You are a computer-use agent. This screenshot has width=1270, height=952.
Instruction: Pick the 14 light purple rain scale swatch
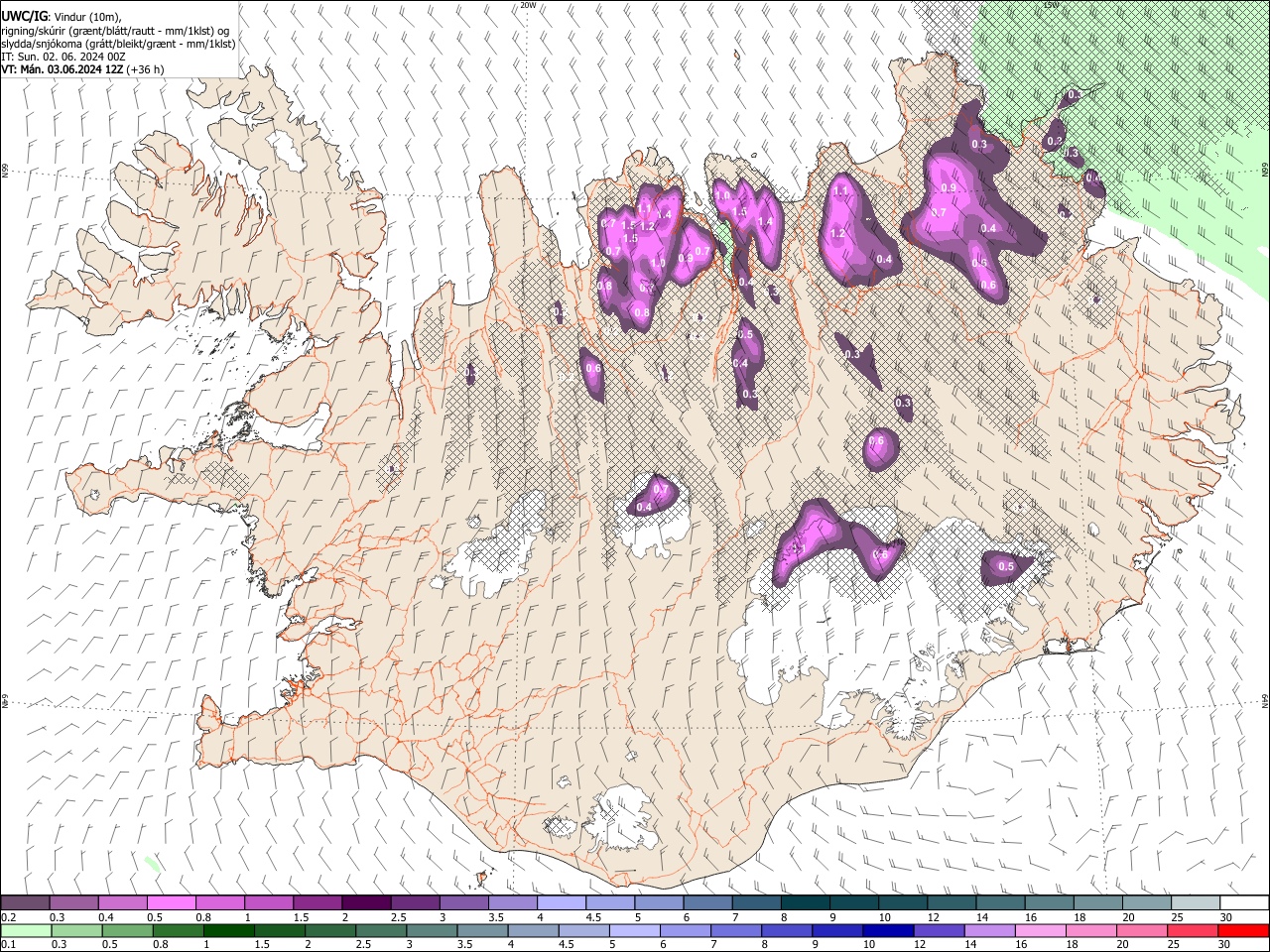coord(988,930)
